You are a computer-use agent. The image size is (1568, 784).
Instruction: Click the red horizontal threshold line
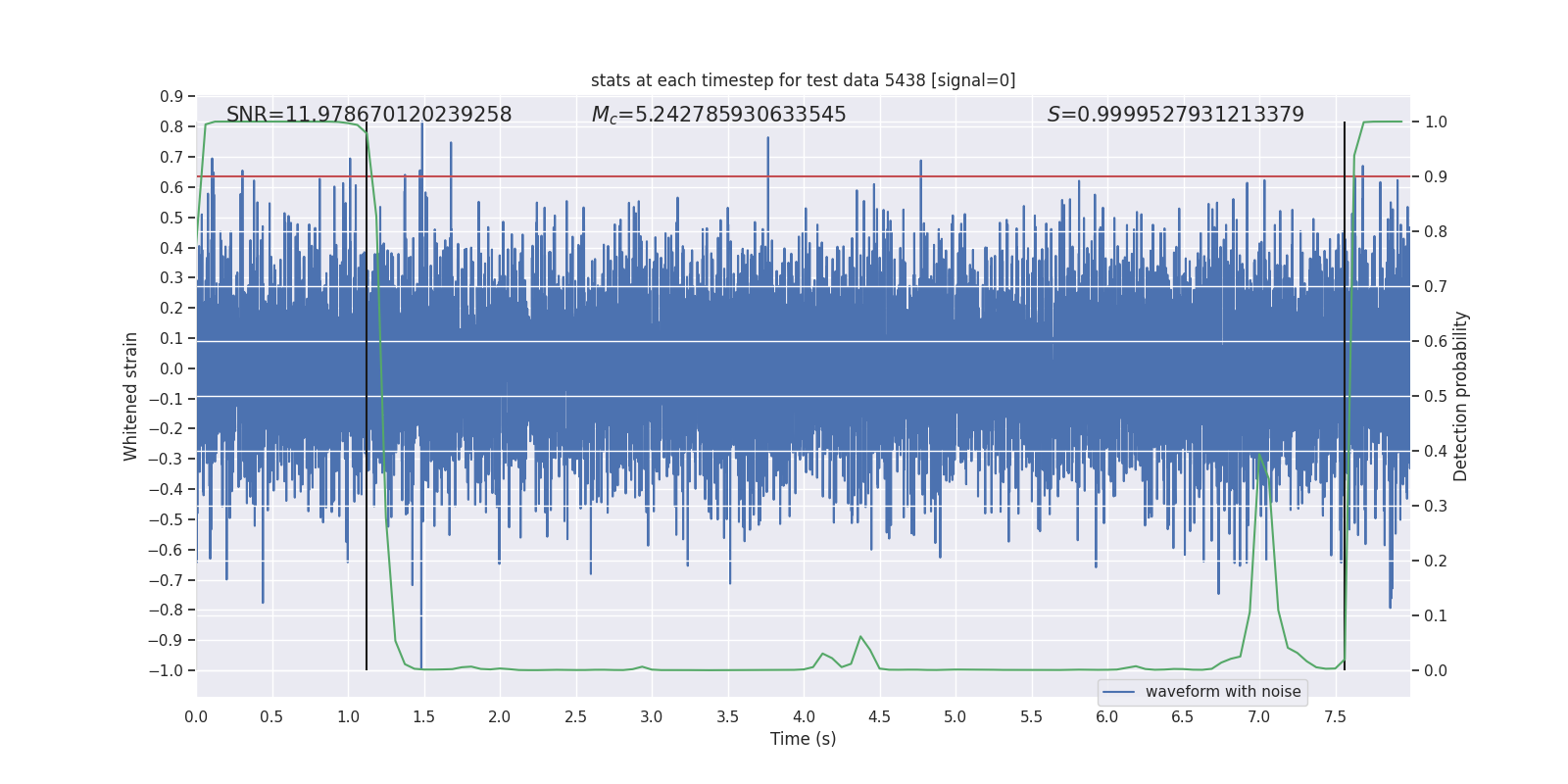pos(803,176)
